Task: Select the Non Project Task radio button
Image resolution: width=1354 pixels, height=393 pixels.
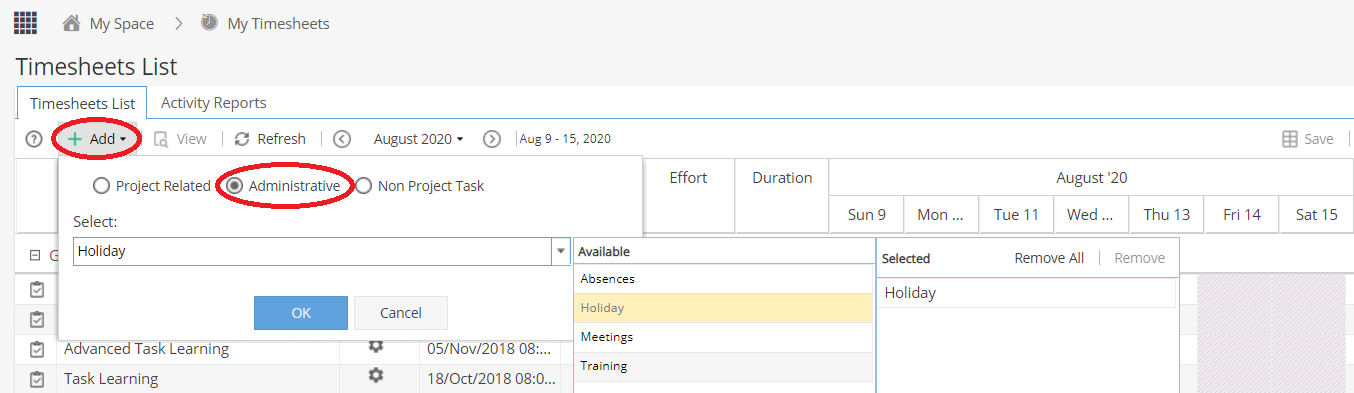Action: tap(364, 186)
